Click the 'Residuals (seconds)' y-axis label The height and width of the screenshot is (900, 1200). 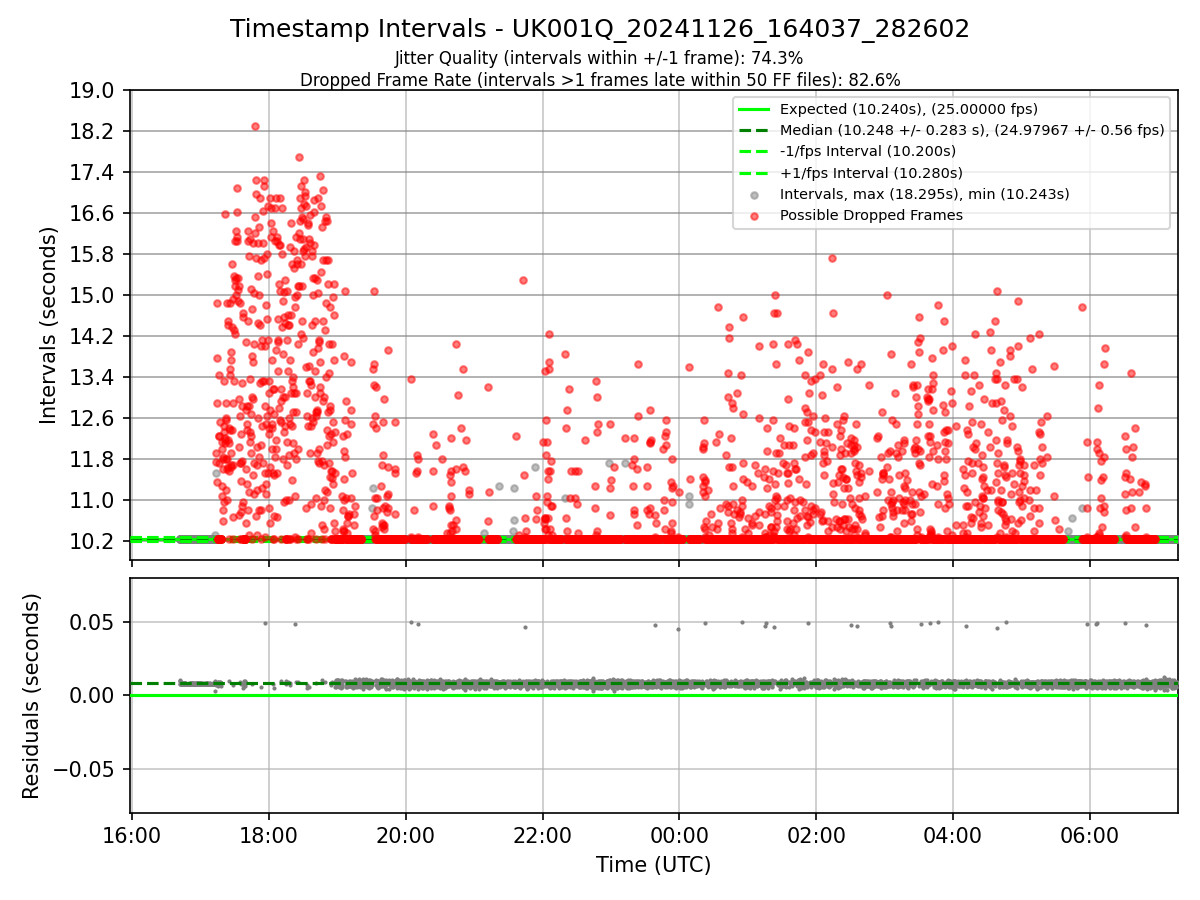coord(31,696)
